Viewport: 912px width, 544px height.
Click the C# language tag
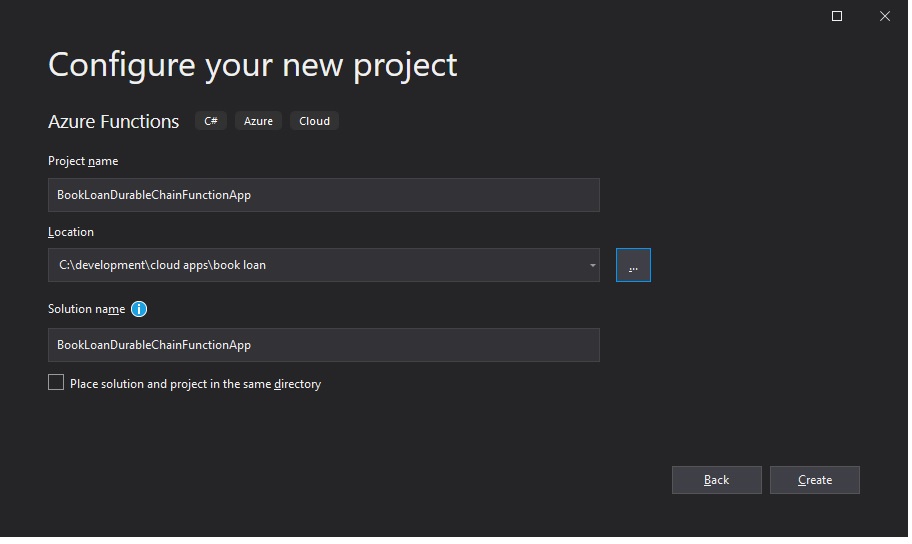click(211, 121)
